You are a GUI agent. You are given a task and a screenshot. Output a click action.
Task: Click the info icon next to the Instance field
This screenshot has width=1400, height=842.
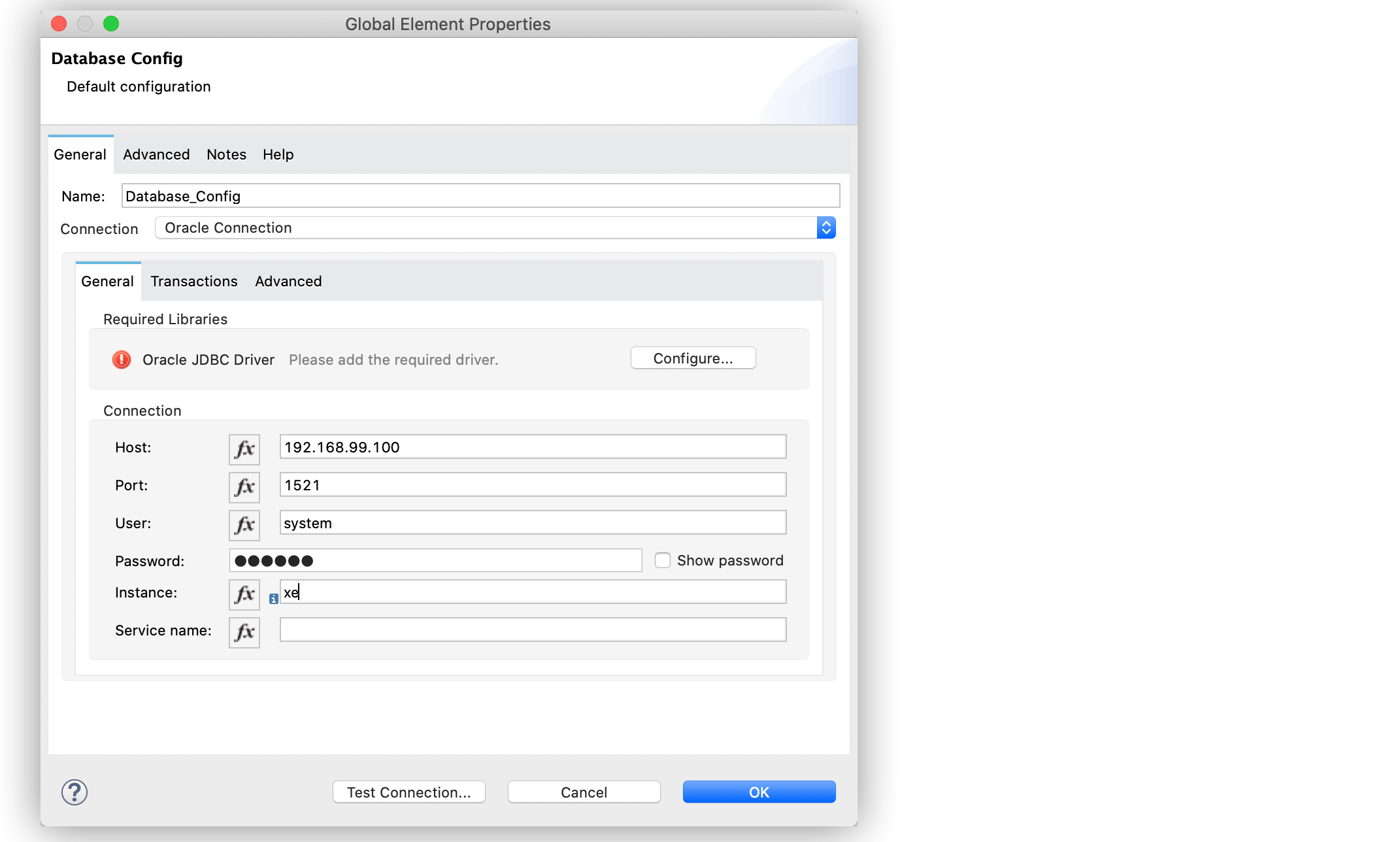coord(273,598)
